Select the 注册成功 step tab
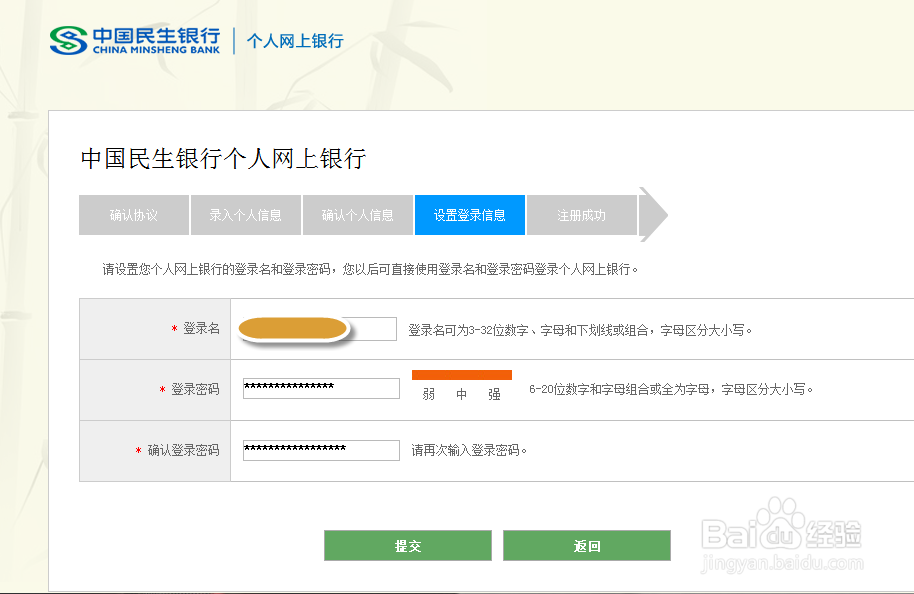Image resolution: width=914 pixels, height=594 pixels. click(581, 215)
